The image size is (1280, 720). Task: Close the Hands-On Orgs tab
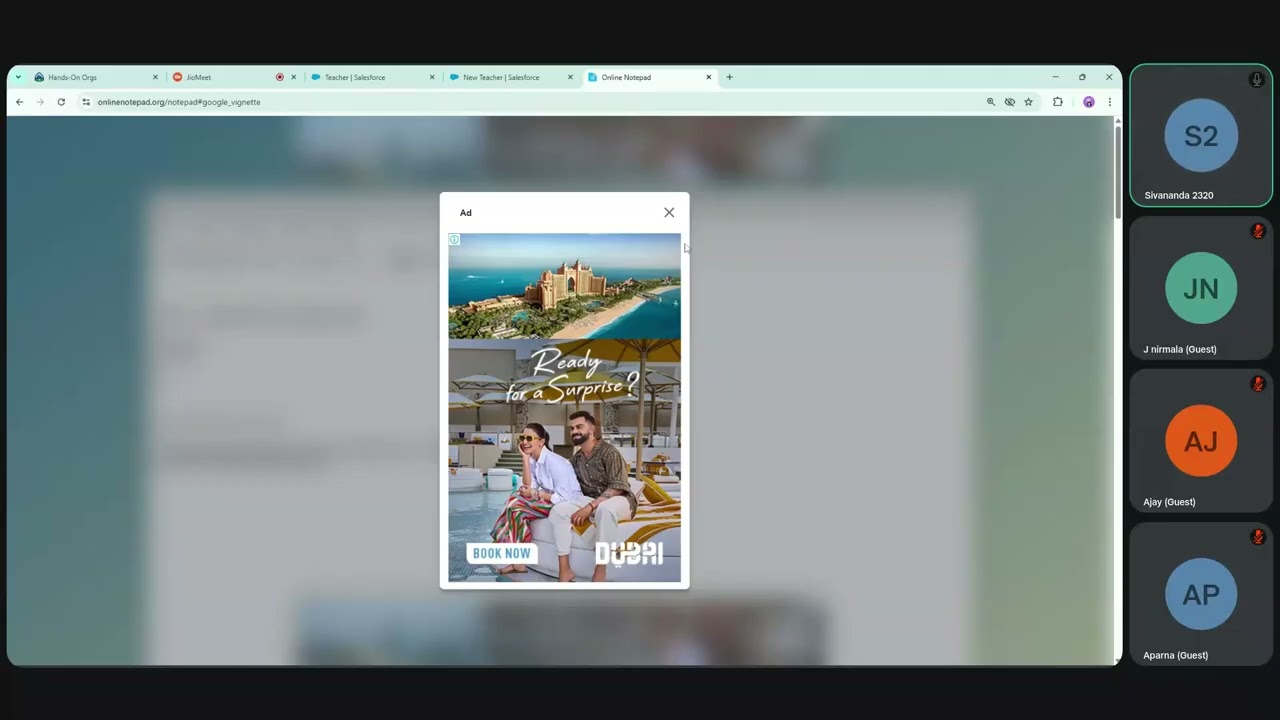[155, 77]
